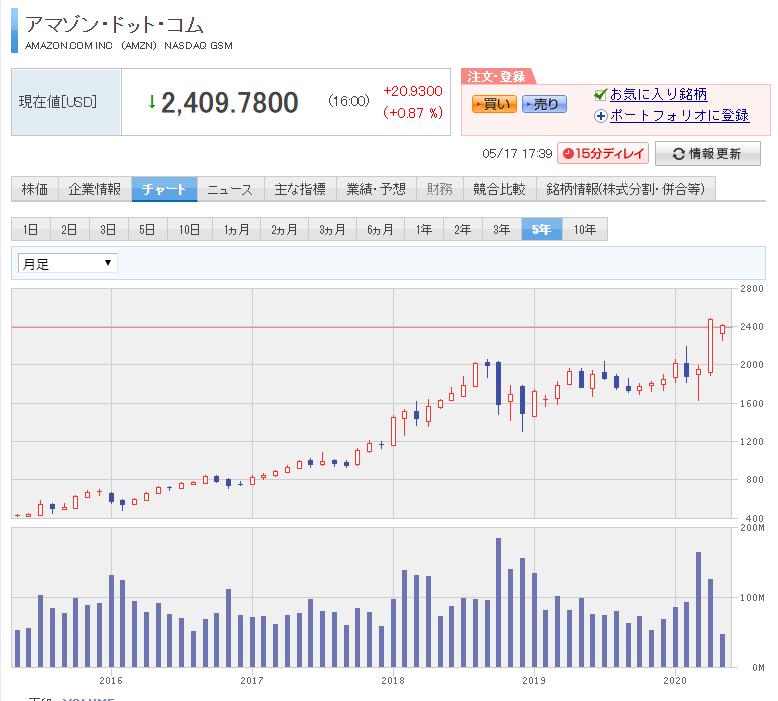Click the clock icon in delay badge
Screen dimensions: 778x701
568,153
